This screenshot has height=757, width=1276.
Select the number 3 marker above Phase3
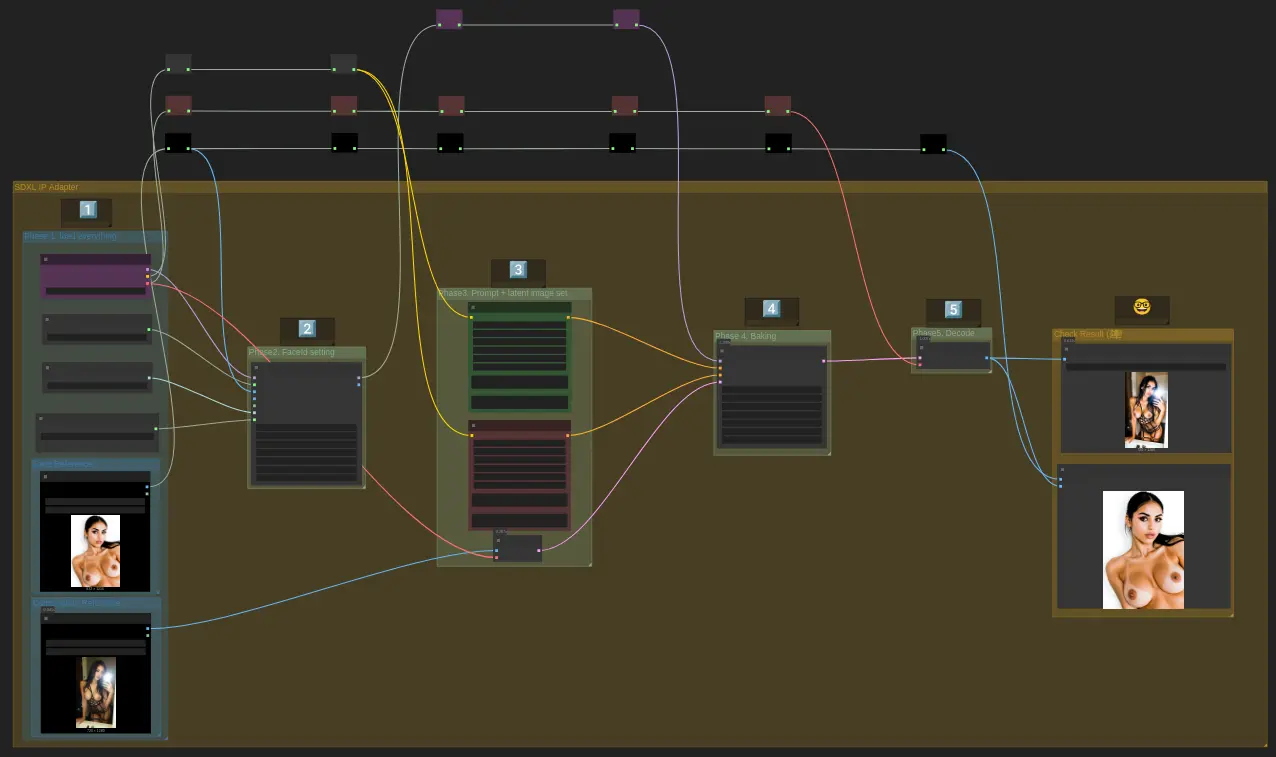pyautogui.click(x=518, y=270)
